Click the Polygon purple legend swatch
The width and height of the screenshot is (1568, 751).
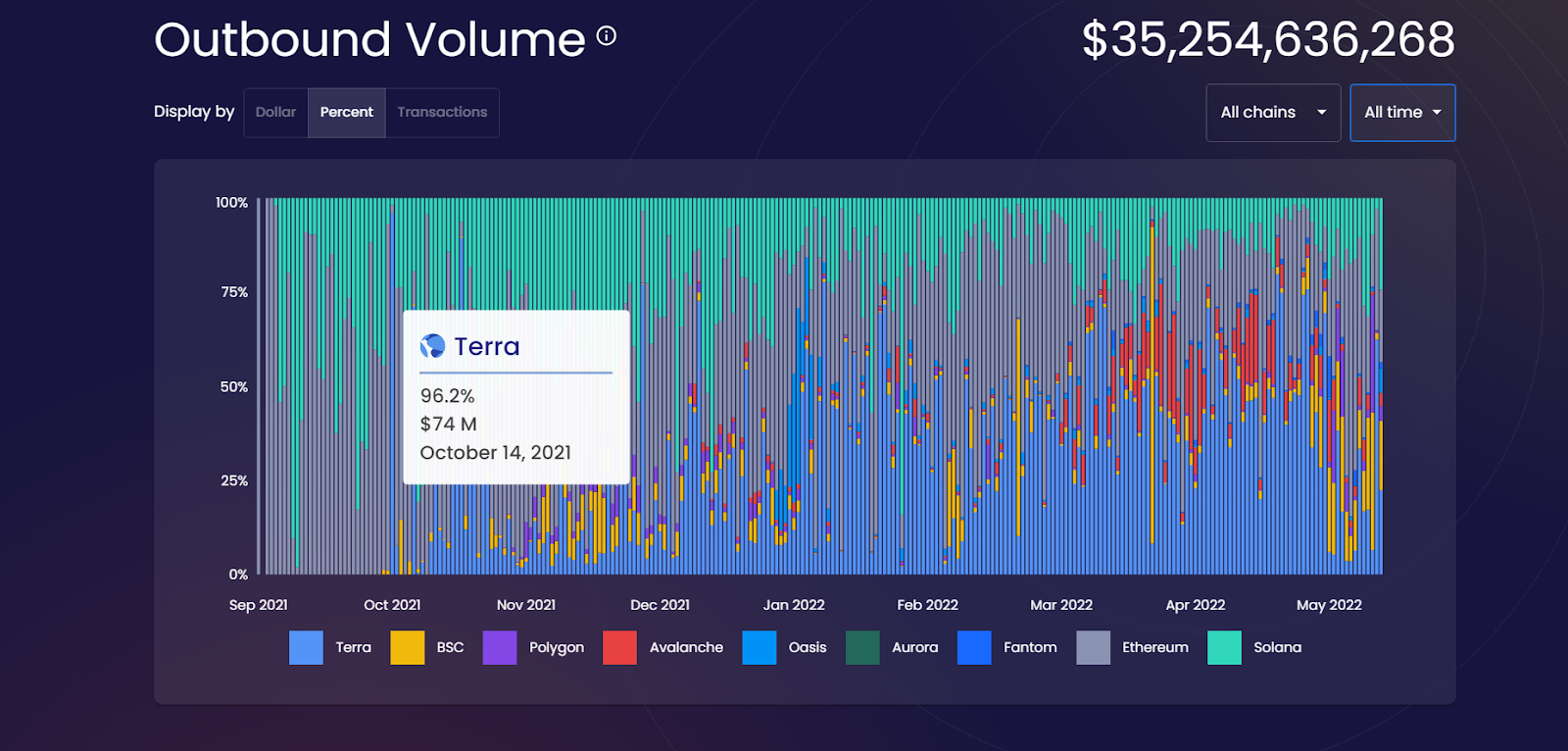500,648
